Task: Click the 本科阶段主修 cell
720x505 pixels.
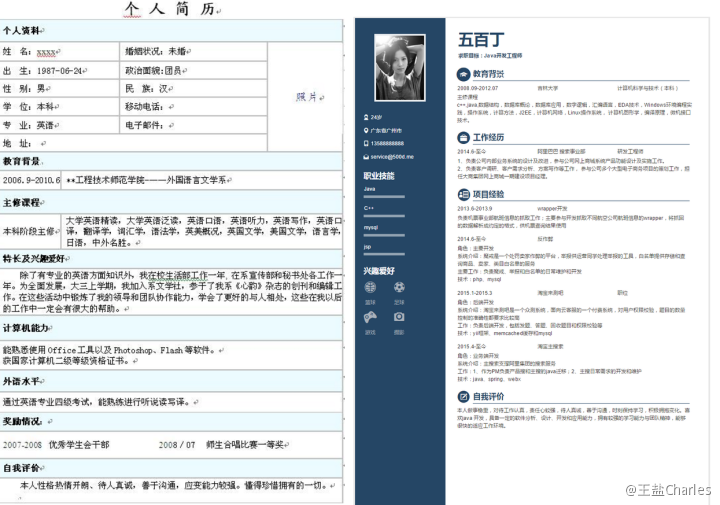Action: 31,231
